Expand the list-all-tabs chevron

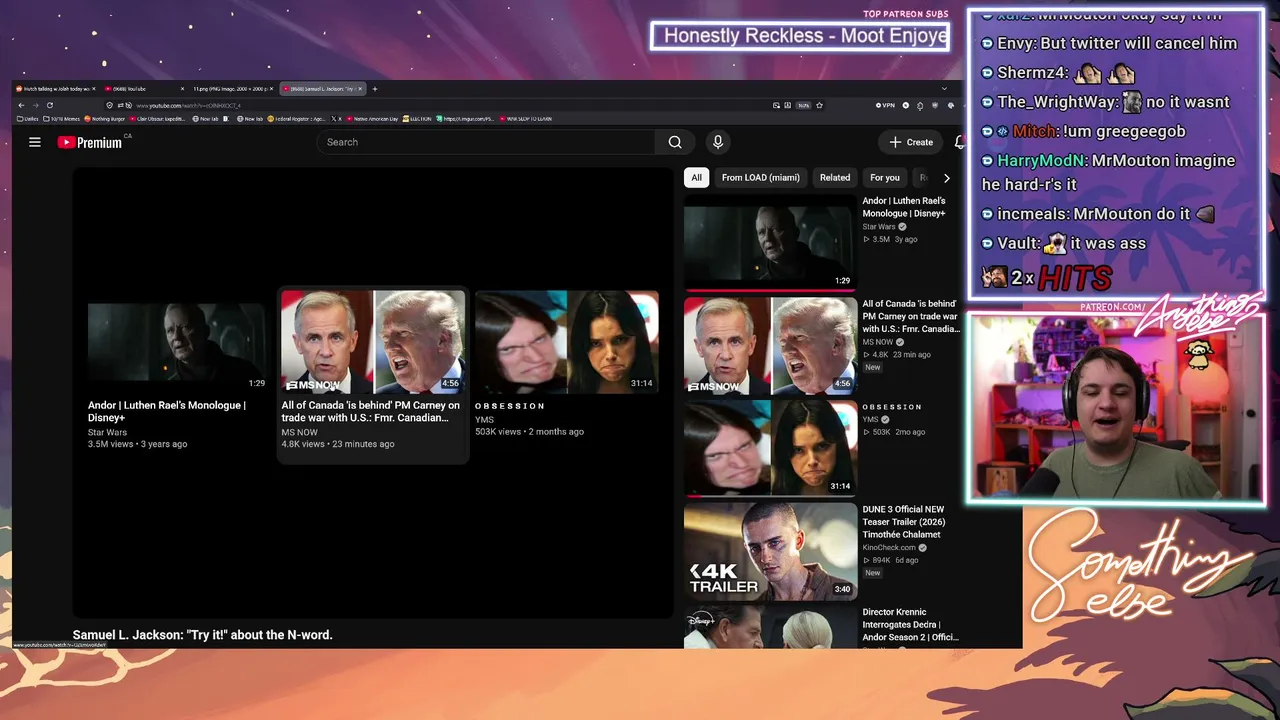[x=944, y=89]
